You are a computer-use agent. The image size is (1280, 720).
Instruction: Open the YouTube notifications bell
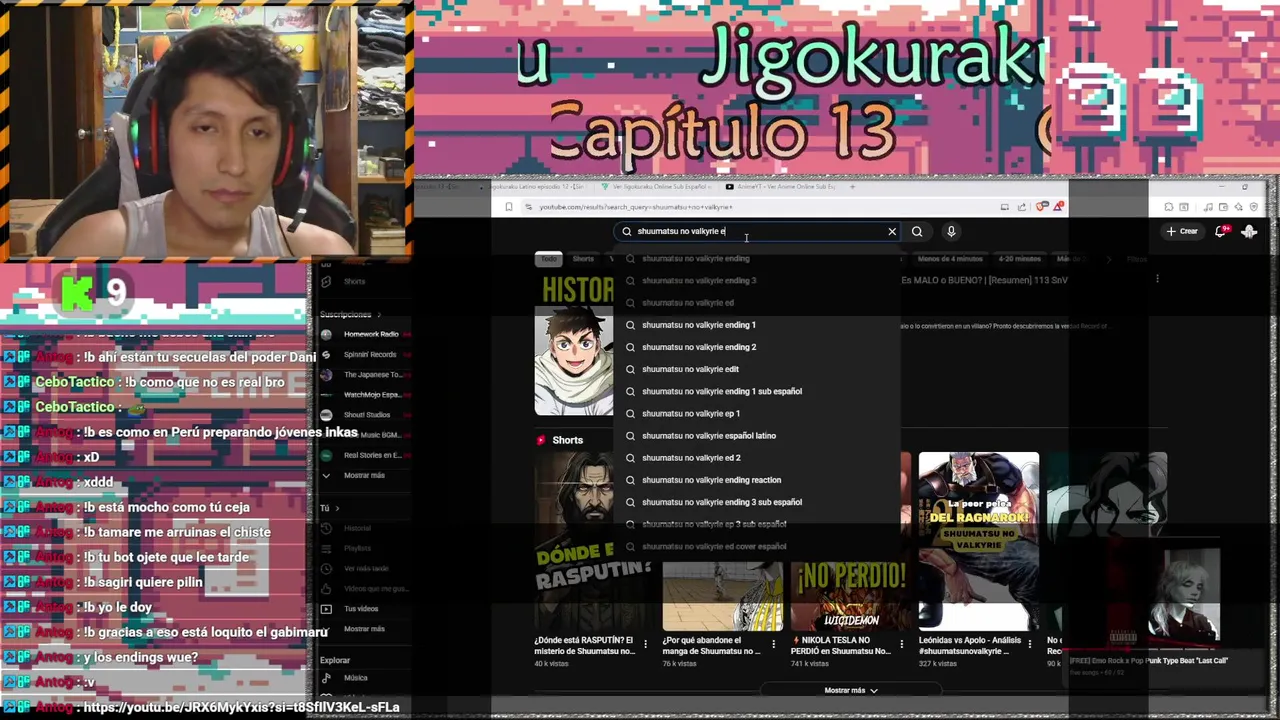1221,231
